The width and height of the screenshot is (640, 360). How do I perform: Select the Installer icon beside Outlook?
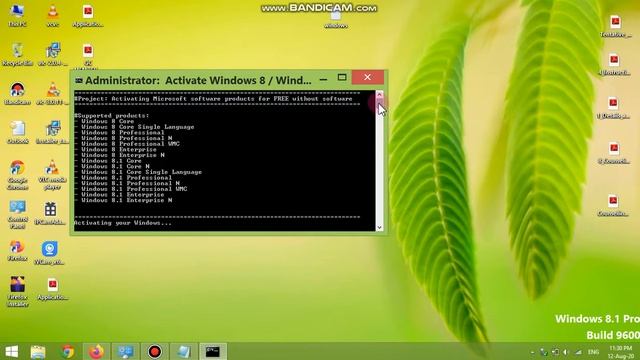pos(52,132)
